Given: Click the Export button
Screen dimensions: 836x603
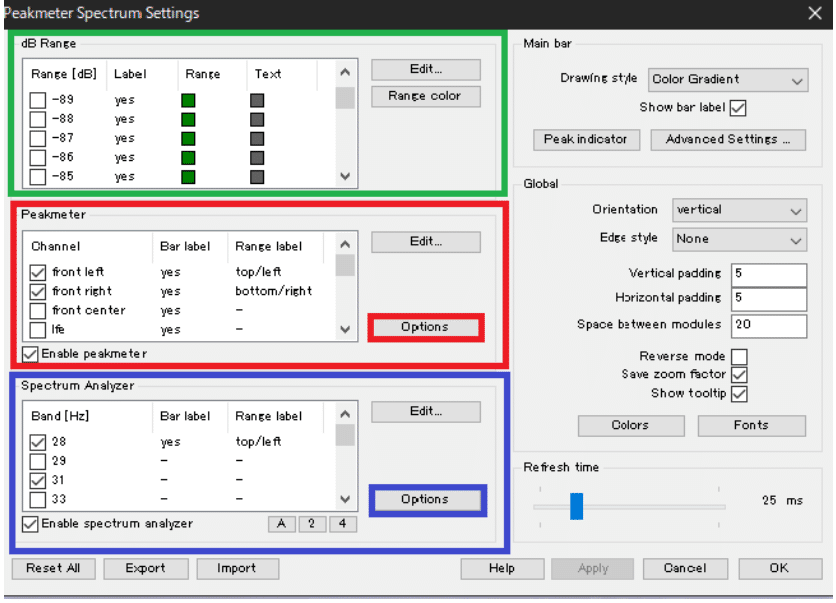Looking at the screenshot, I should [146, 569].
